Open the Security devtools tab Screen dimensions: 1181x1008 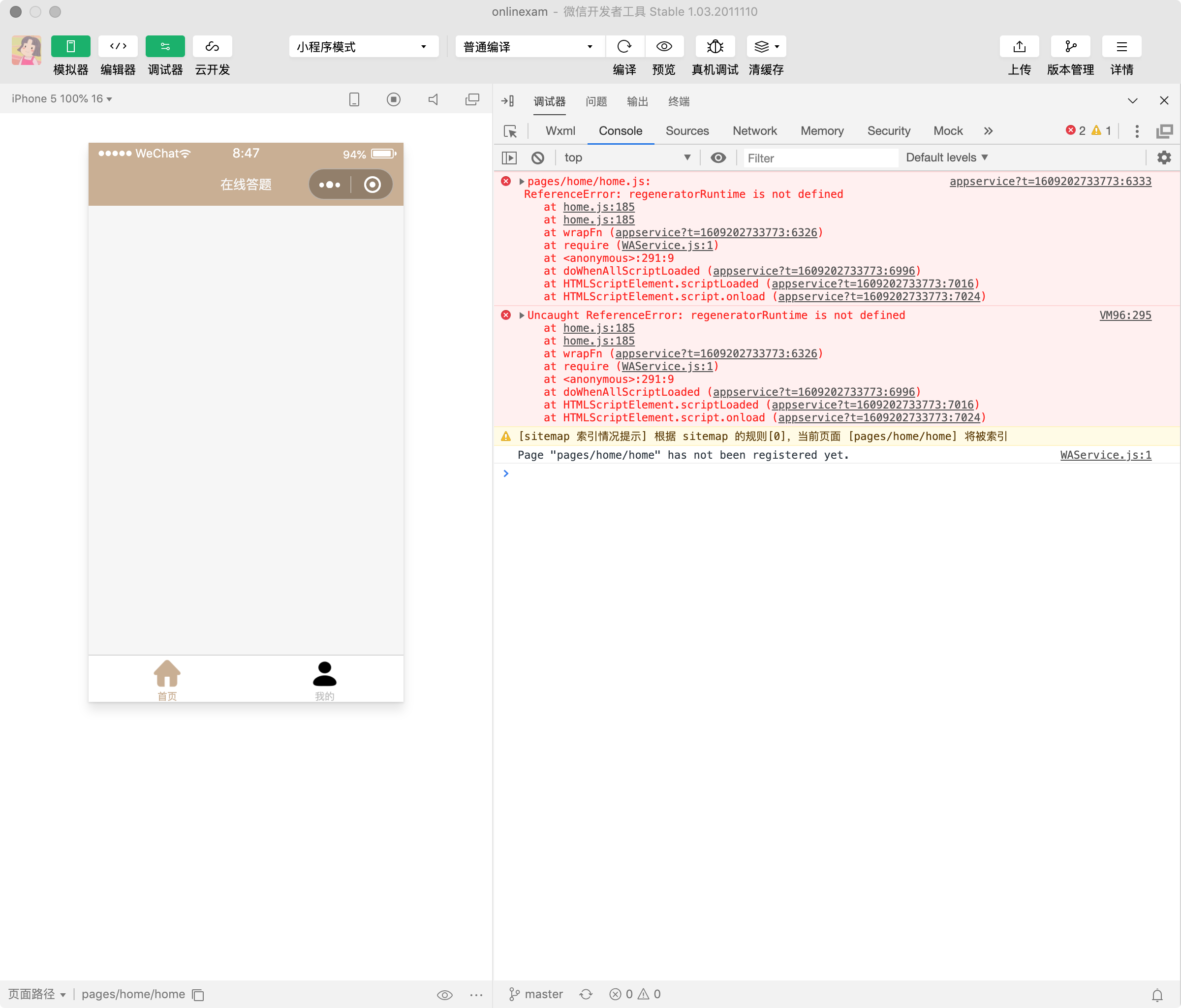889,130
